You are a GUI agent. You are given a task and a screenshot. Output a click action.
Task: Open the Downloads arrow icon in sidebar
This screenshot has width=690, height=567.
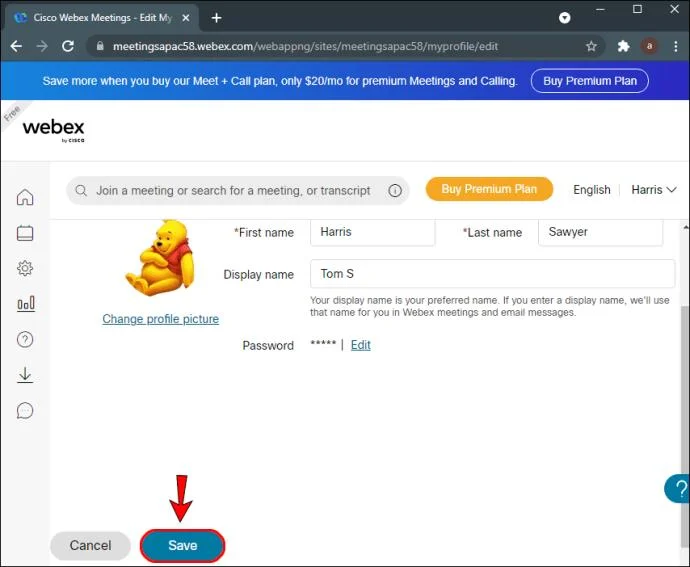pyautogui.click(x=25, y=375)
